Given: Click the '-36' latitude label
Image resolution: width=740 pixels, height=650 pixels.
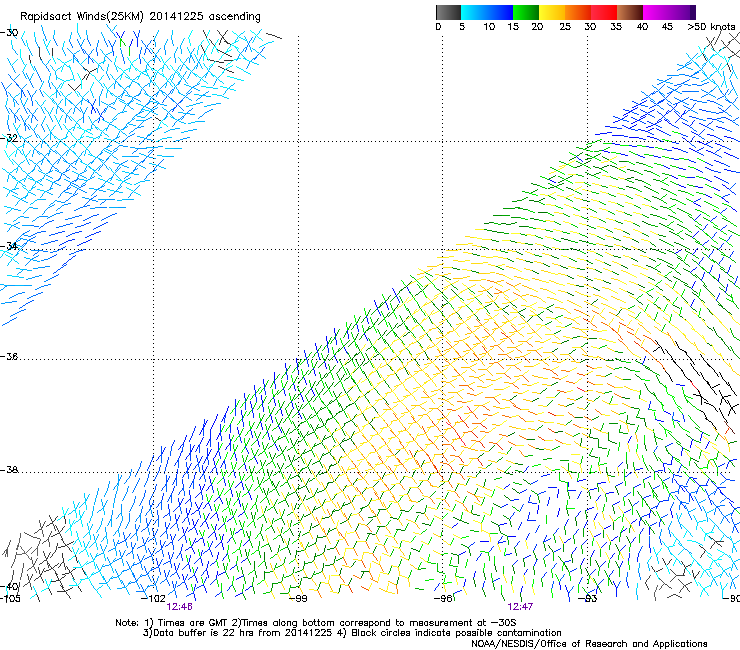Looking at the screenshot, I should click(9, 356).
